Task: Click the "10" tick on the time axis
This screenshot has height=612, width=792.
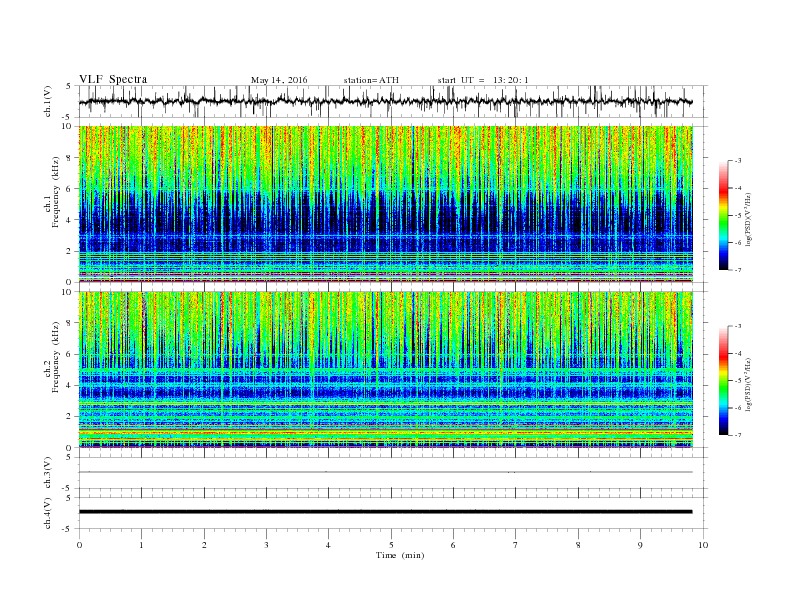Action: 703,545
